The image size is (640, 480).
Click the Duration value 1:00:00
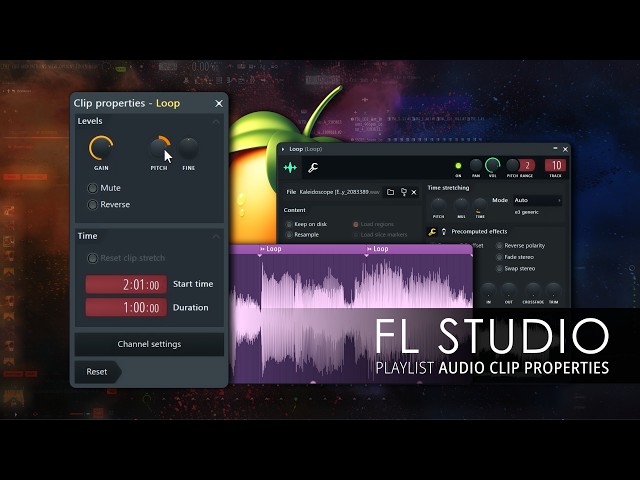(x=126, y=307)
